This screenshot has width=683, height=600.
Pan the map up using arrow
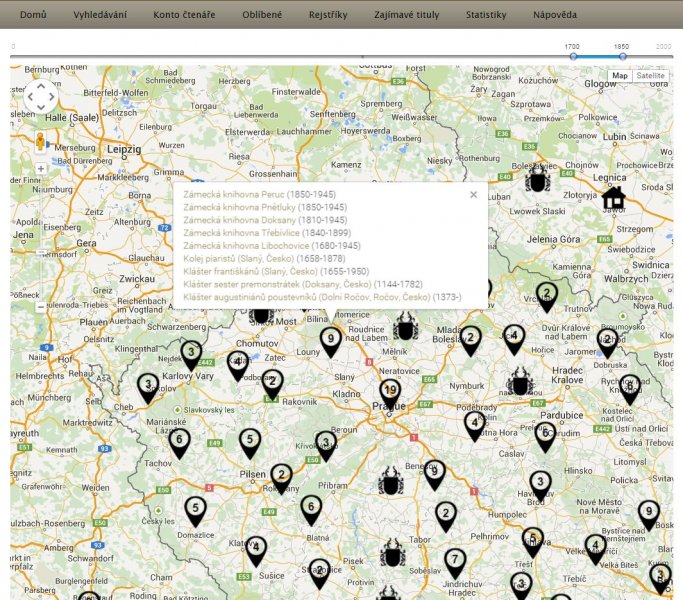[x=41, y=86]
